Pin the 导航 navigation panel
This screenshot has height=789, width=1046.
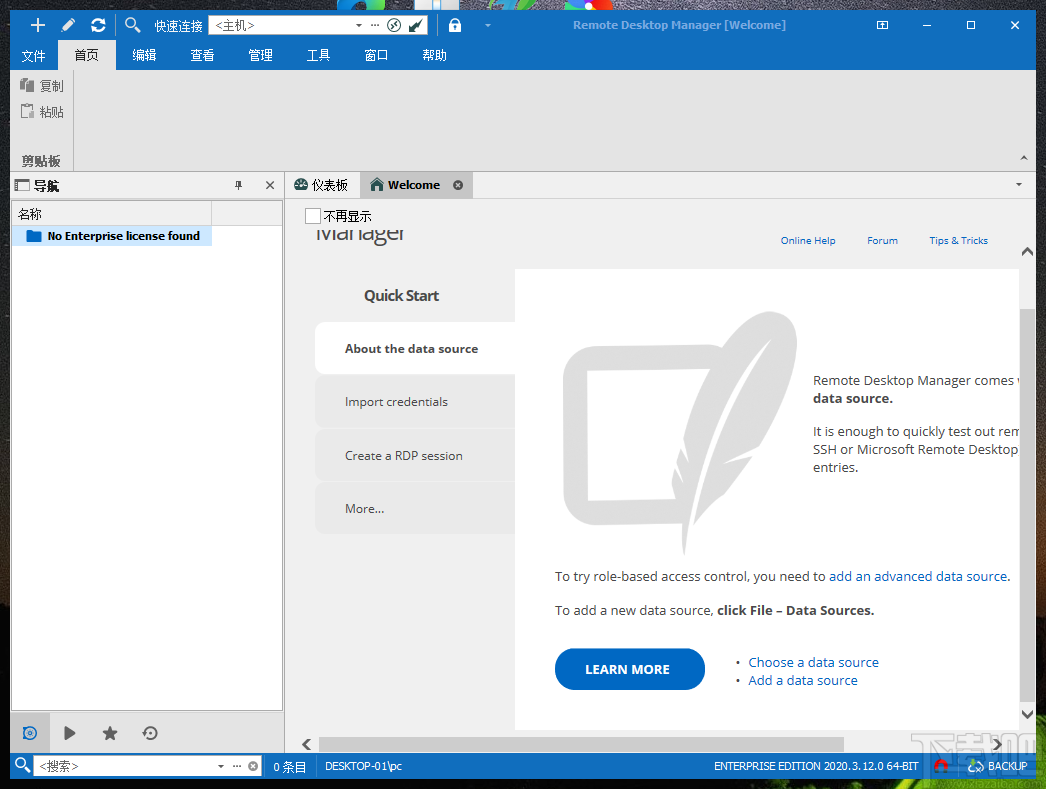pyautogui.click(x=238, y=185)
